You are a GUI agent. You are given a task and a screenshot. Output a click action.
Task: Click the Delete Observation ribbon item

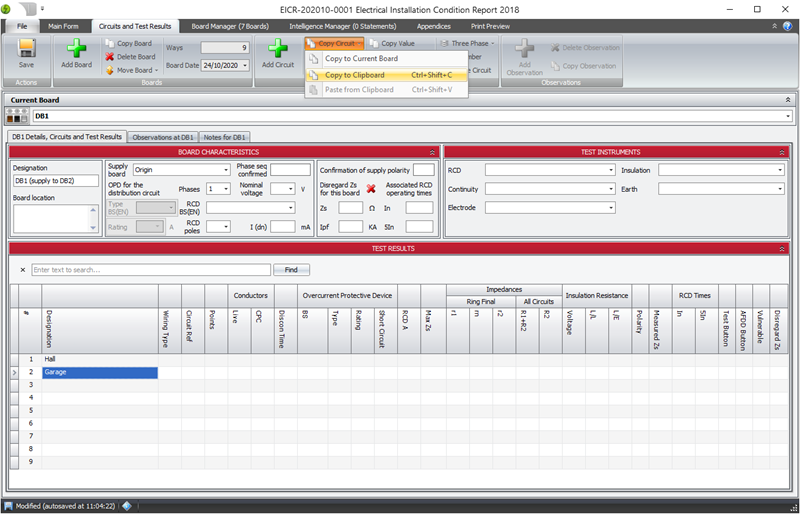point(585,47)
